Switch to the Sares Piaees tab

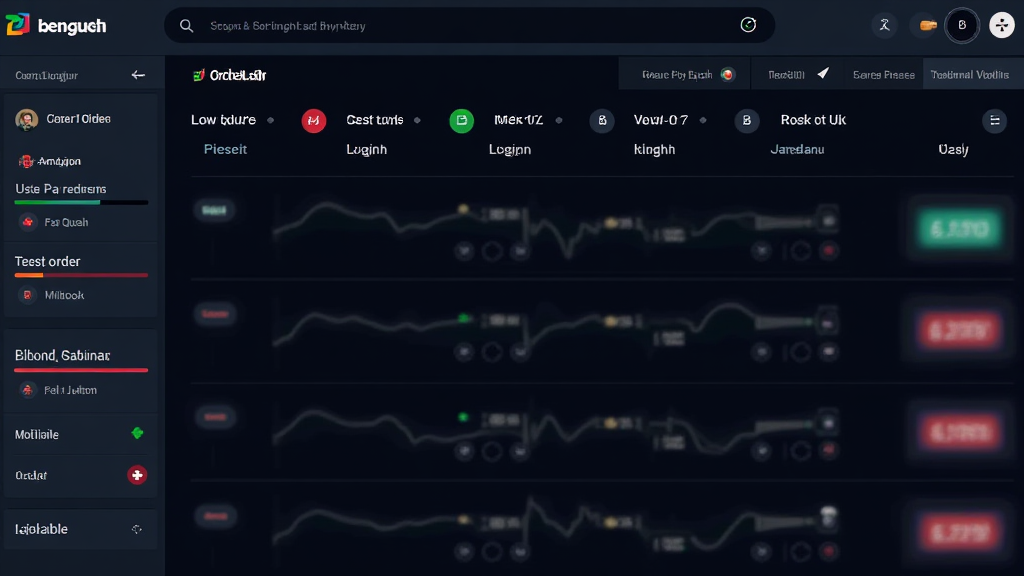[x=883, y=75]
